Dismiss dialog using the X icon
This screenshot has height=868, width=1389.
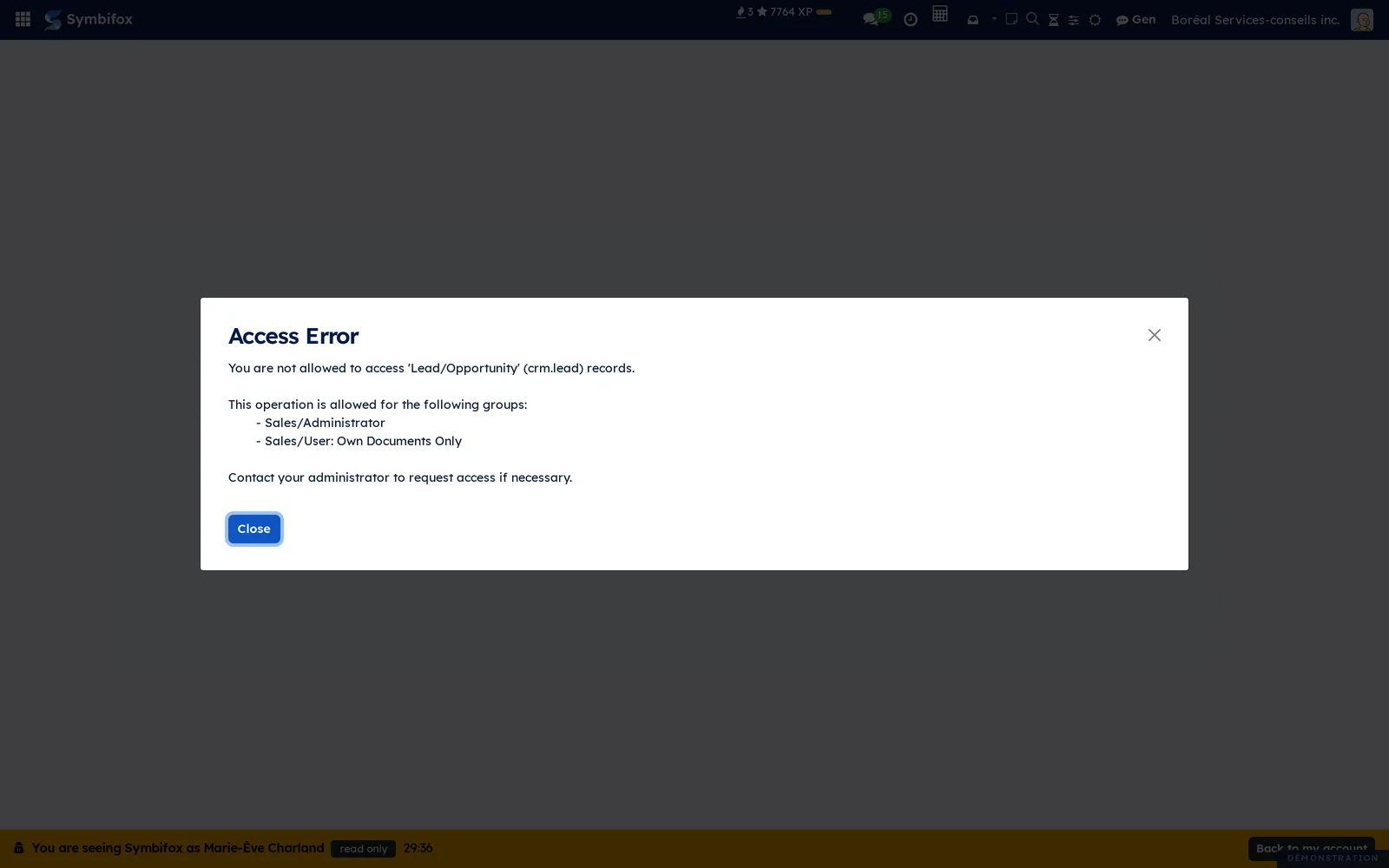click(x=1154, y=335)
